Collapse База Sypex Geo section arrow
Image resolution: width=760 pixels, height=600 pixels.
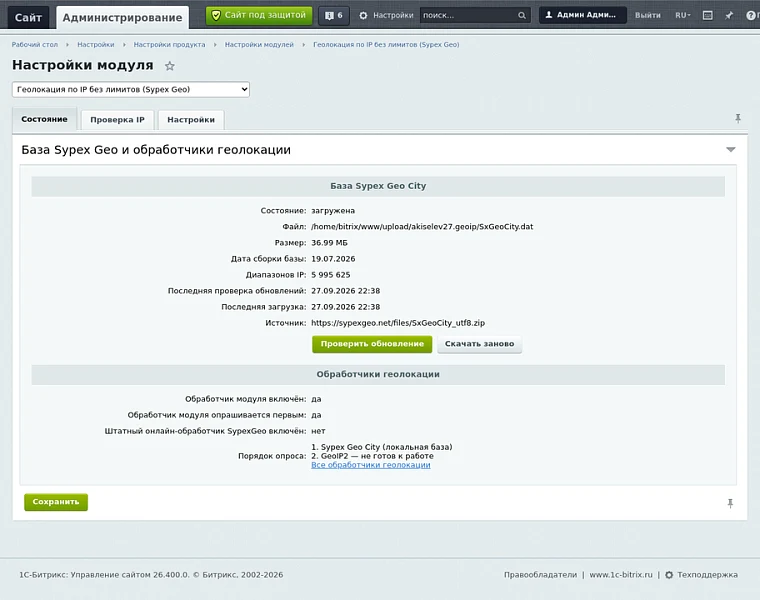coord(730,150)
